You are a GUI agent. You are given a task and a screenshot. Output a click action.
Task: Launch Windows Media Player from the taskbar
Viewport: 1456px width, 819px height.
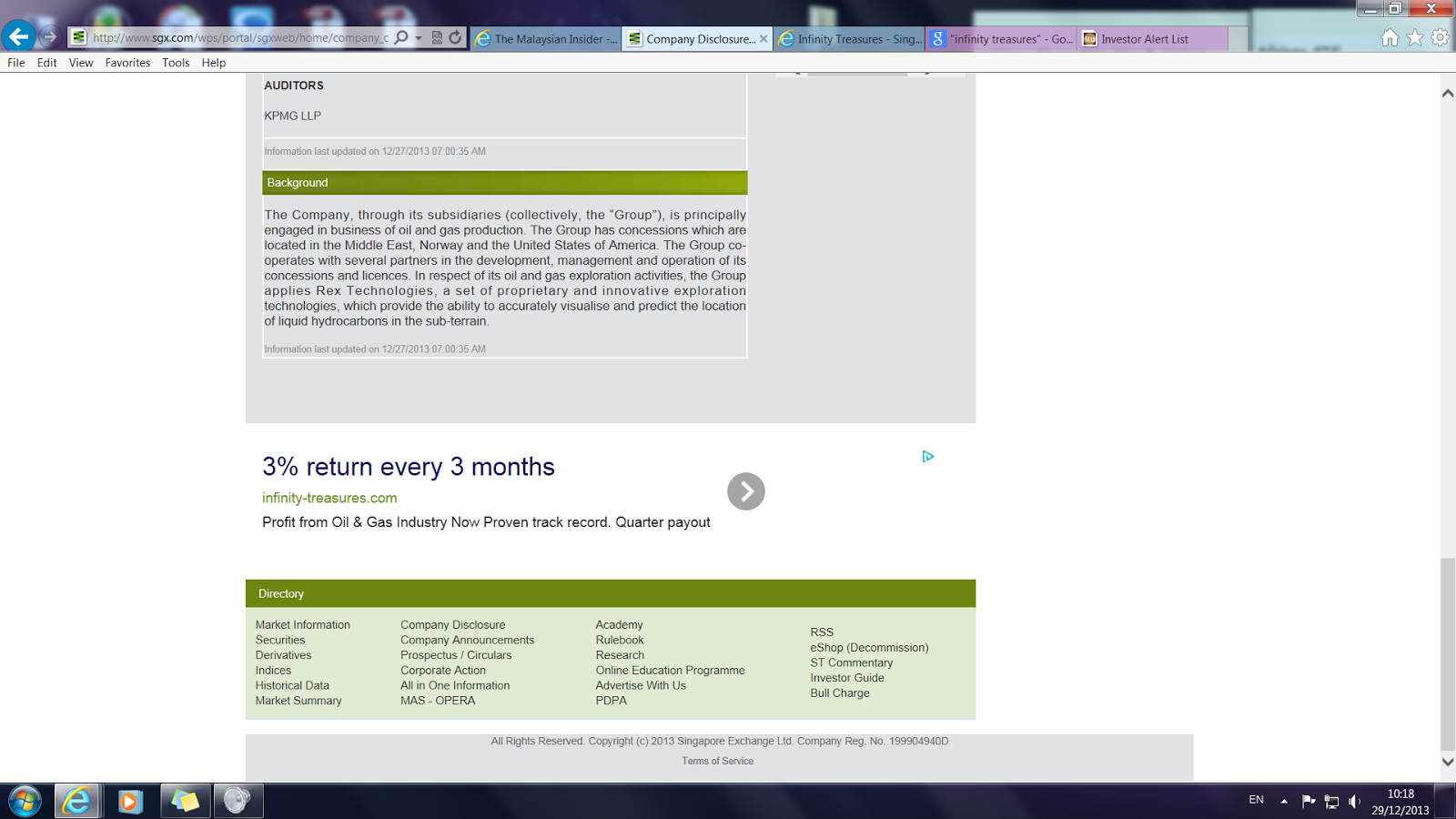click(x=130, y=801)
